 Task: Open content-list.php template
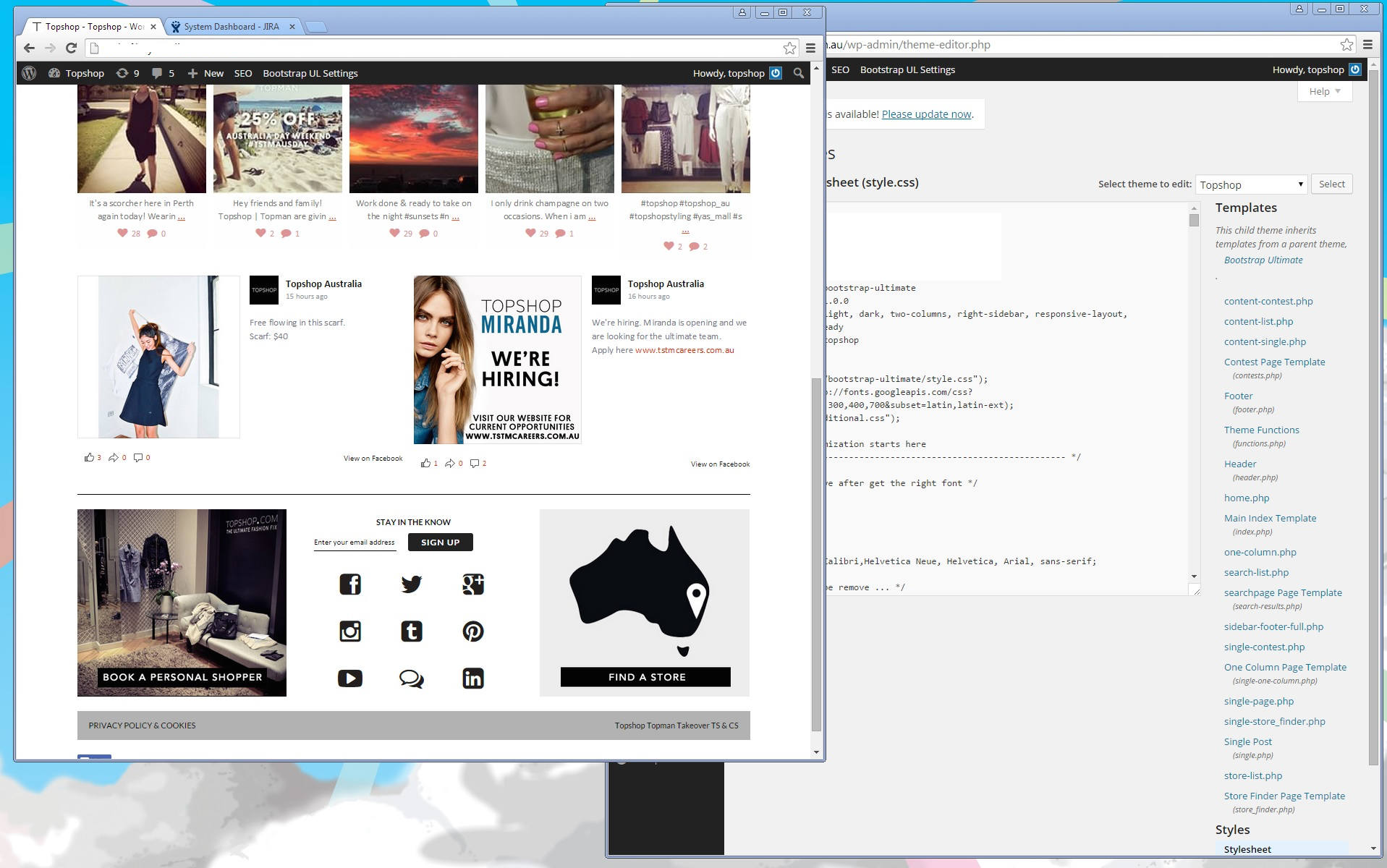pyautogui.click(x=1258, y=321)
